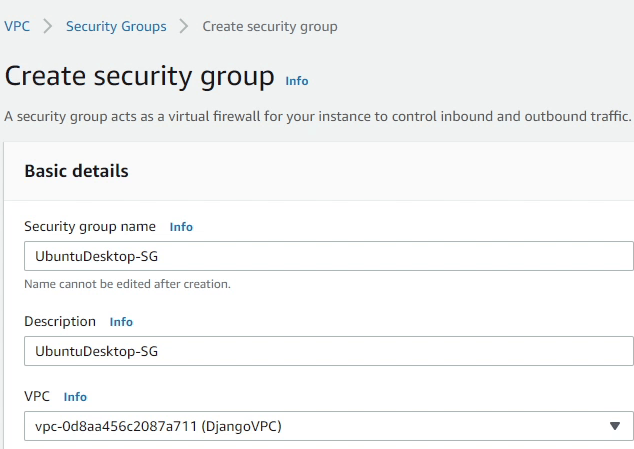Click the 'Security group name' field label
Image resolution: width=634 pixels, height=449 pixels.
[x=90, y=227]
